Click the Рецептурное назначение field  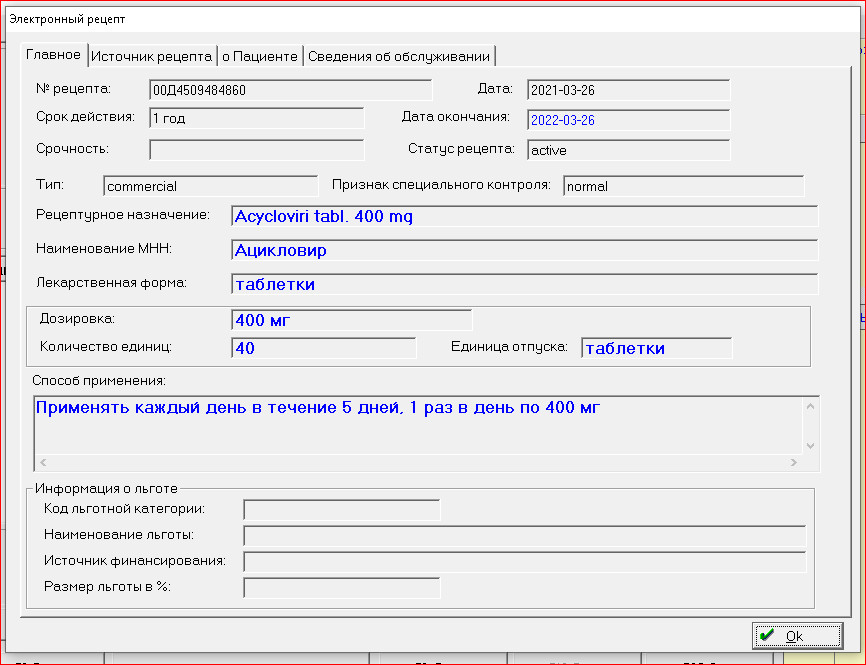point(524,216)
